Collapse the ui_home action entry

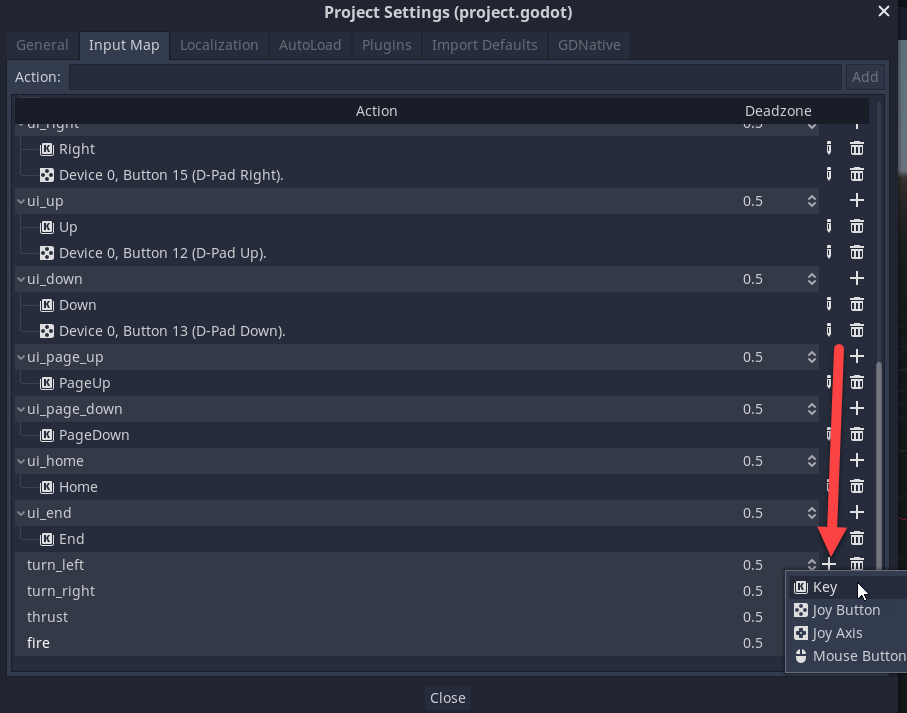(21, 461)
